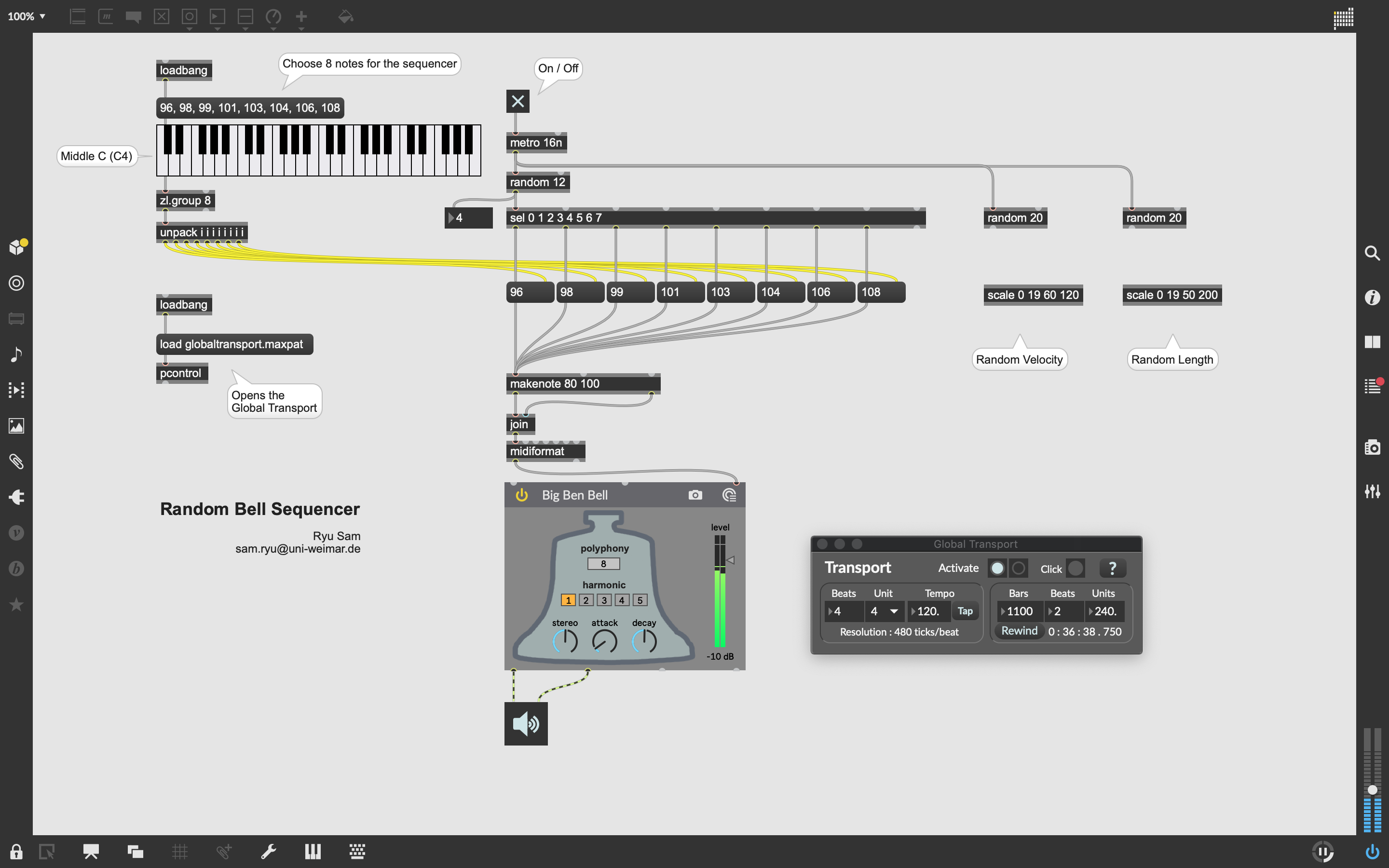Screen dimensions: 1389x868
Task: Click the Big Ben Bell preset camera icon
Action: tap(695, 495)
